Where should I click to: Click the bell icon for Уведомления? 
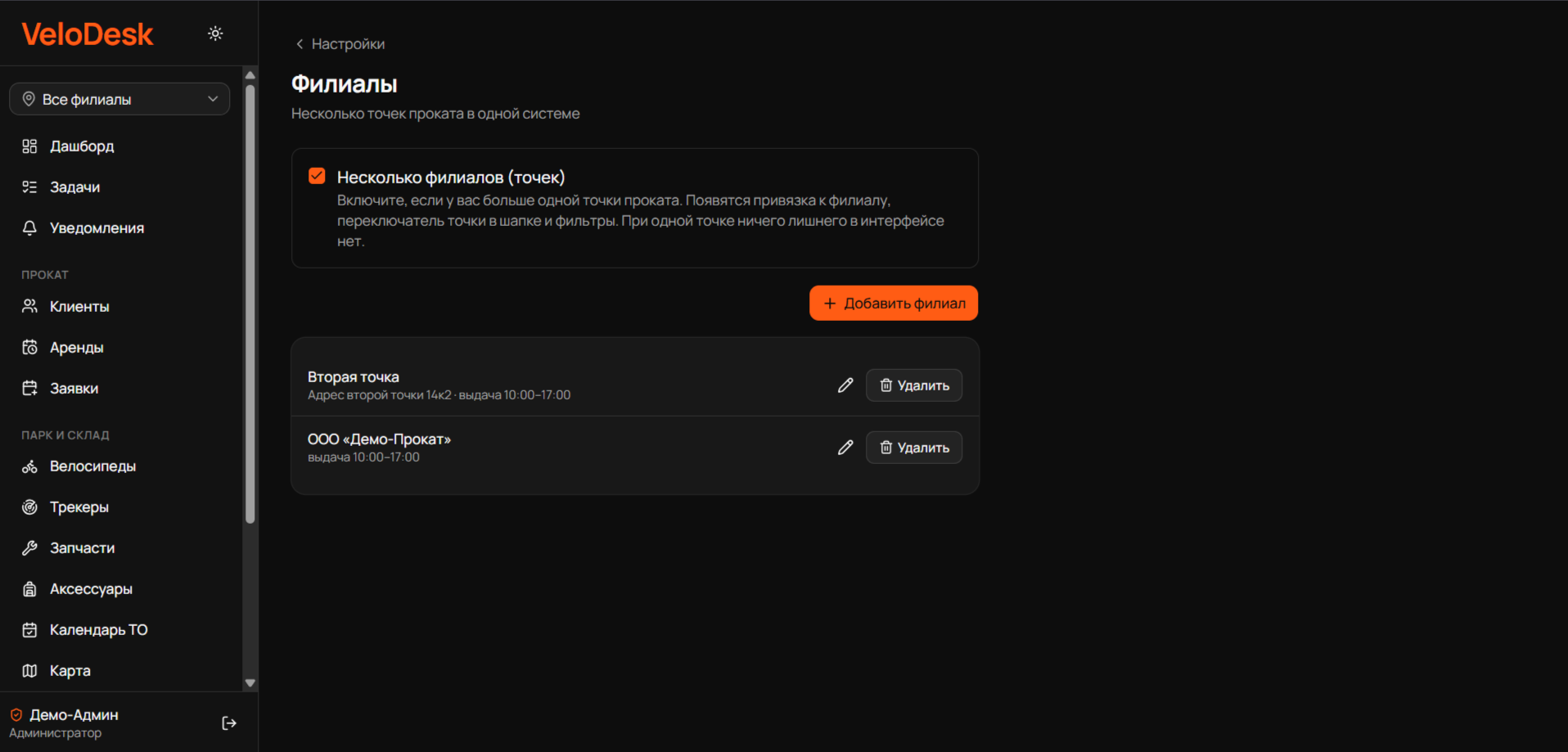pos(29,228)
